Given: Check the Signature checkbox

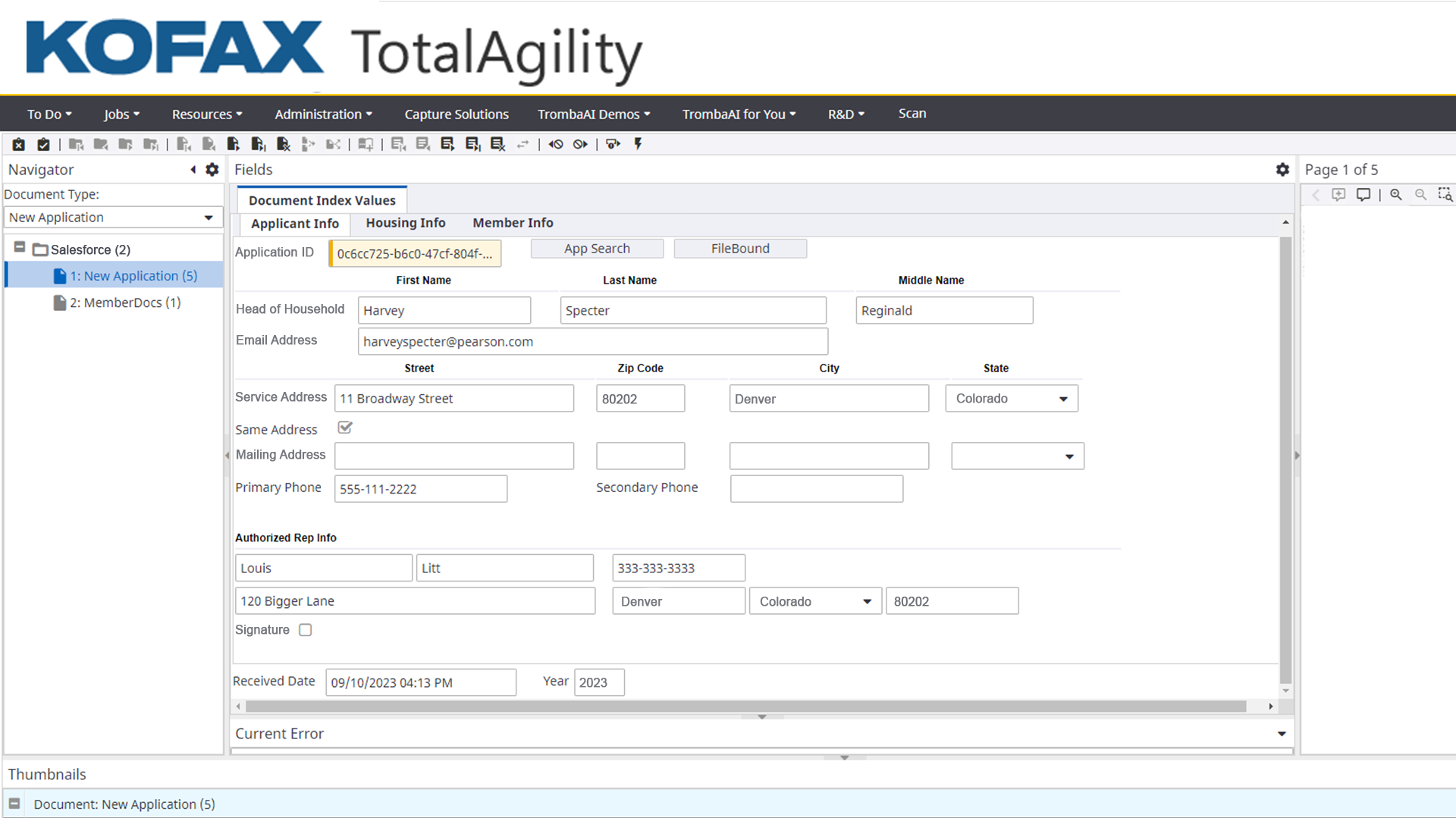Looking at the screenshot, I should click(x=306, y=630).
